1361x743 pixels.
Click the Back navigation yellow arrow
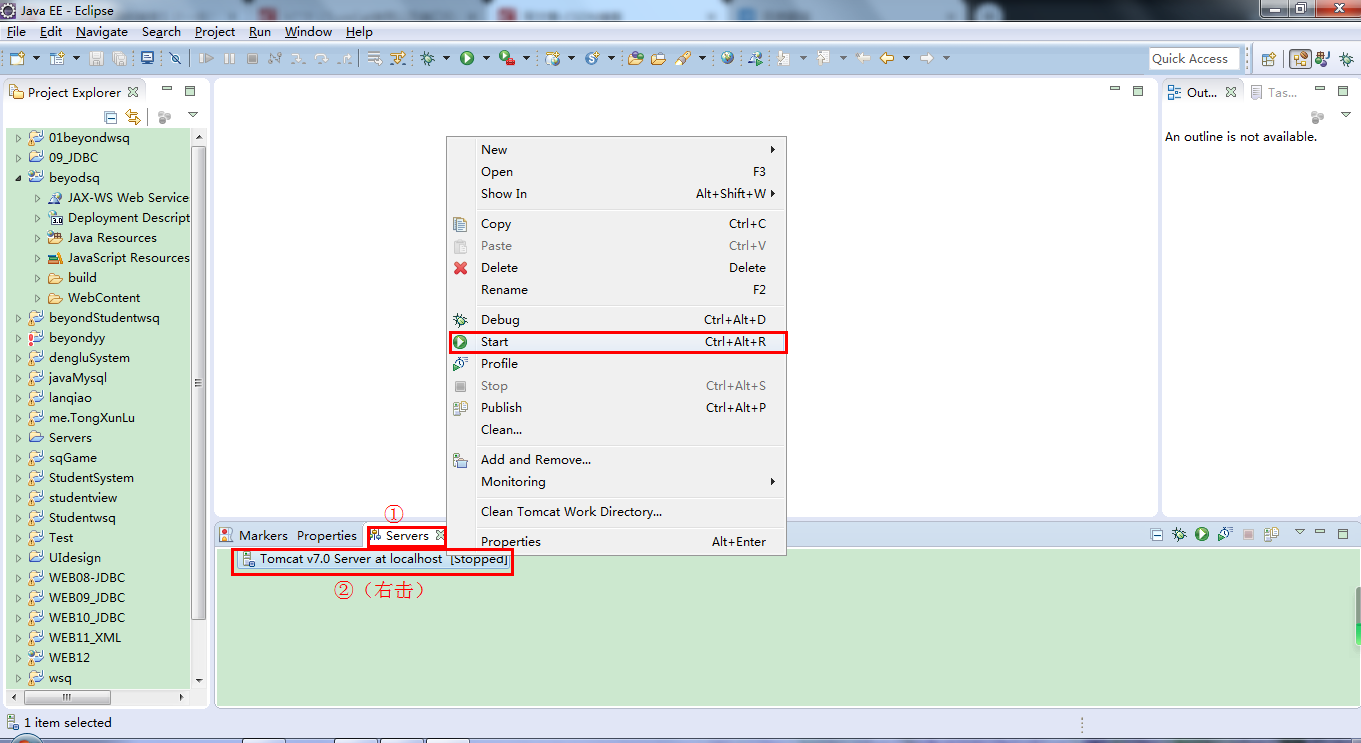[886, 58]
